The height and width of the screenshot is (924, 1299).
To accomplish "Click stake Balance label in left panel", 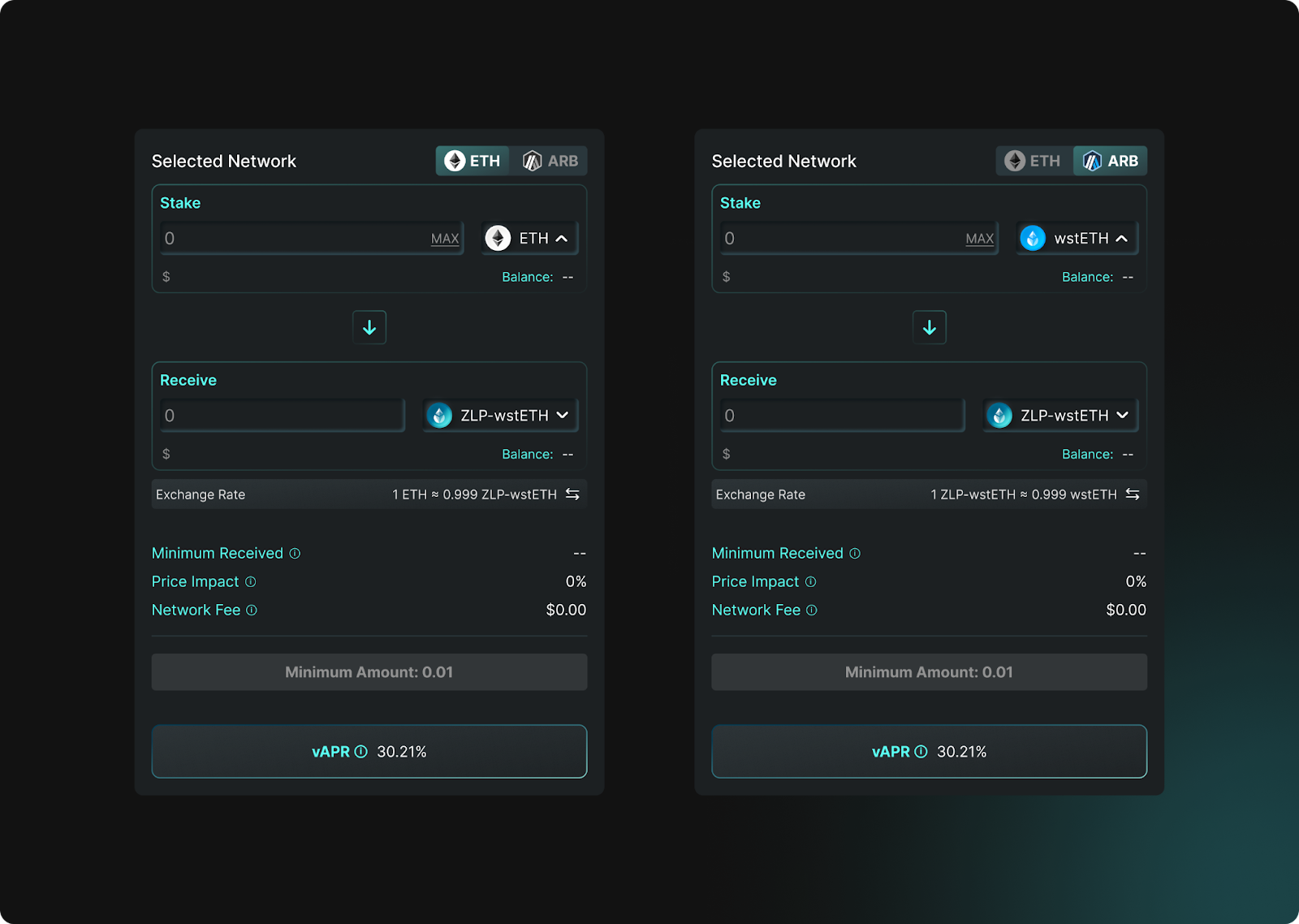I will click(x=528, y=277).
